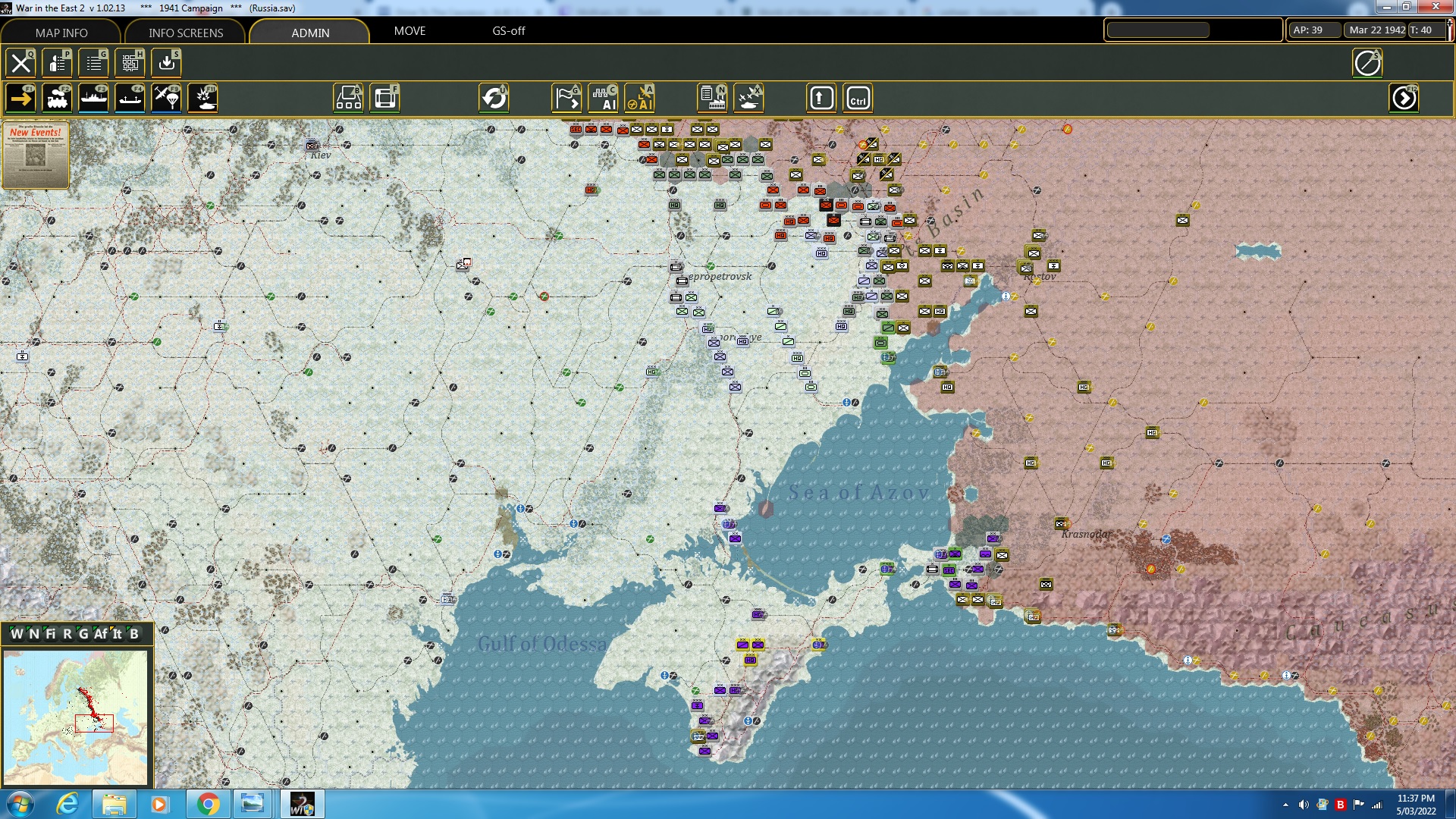
Task: Open the preferences icon (P)
Action: [58, 63]
